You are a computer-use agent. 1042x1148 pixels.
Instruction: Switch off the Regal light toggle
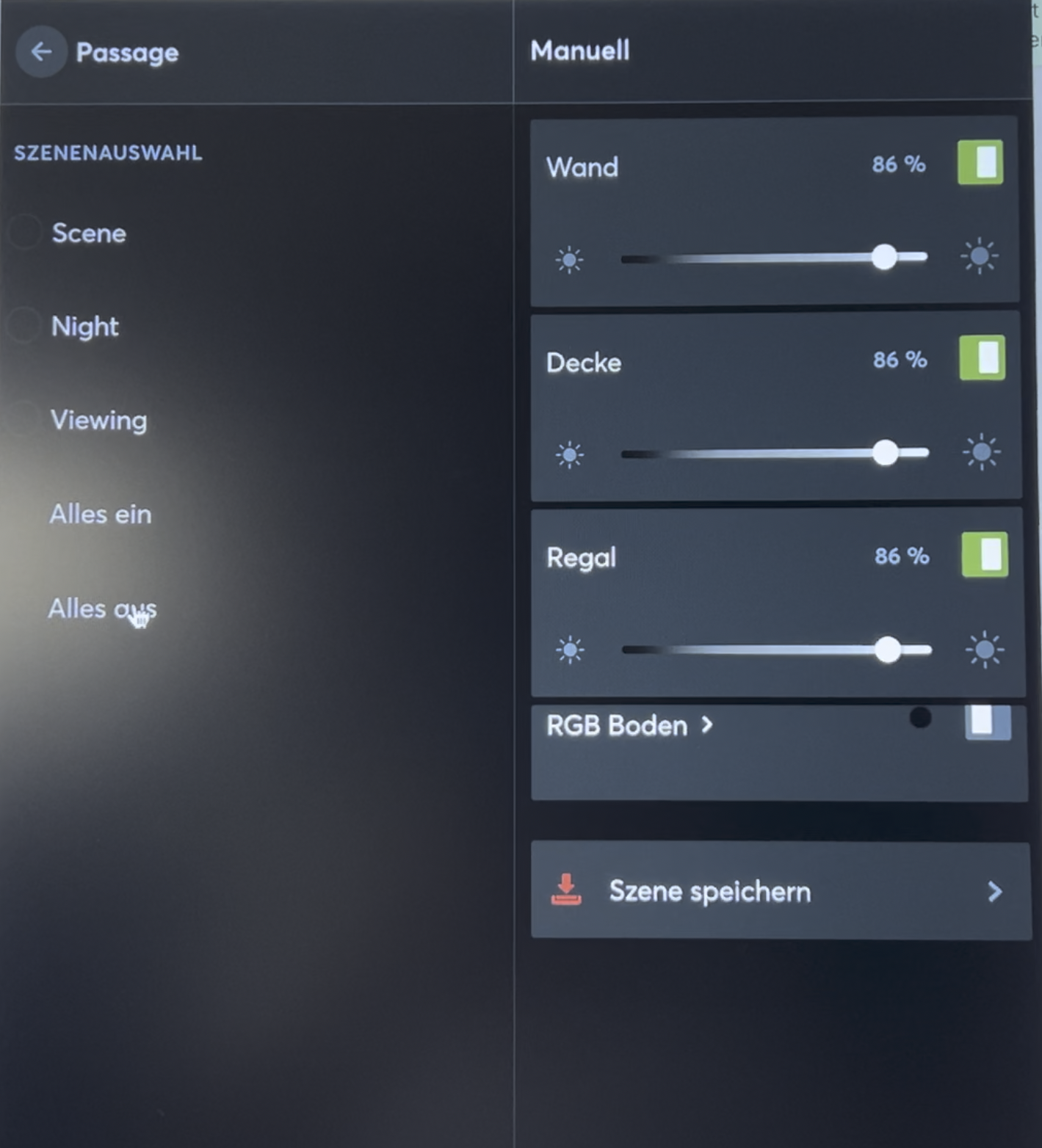coord(985,554)
